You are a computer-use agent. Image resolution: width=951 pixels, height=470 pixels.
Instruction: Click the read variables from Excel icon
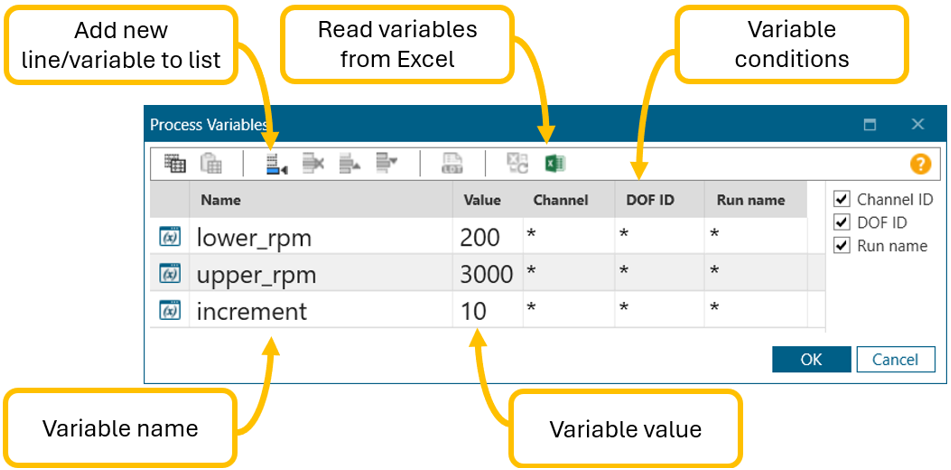click(x=555, y=164)
